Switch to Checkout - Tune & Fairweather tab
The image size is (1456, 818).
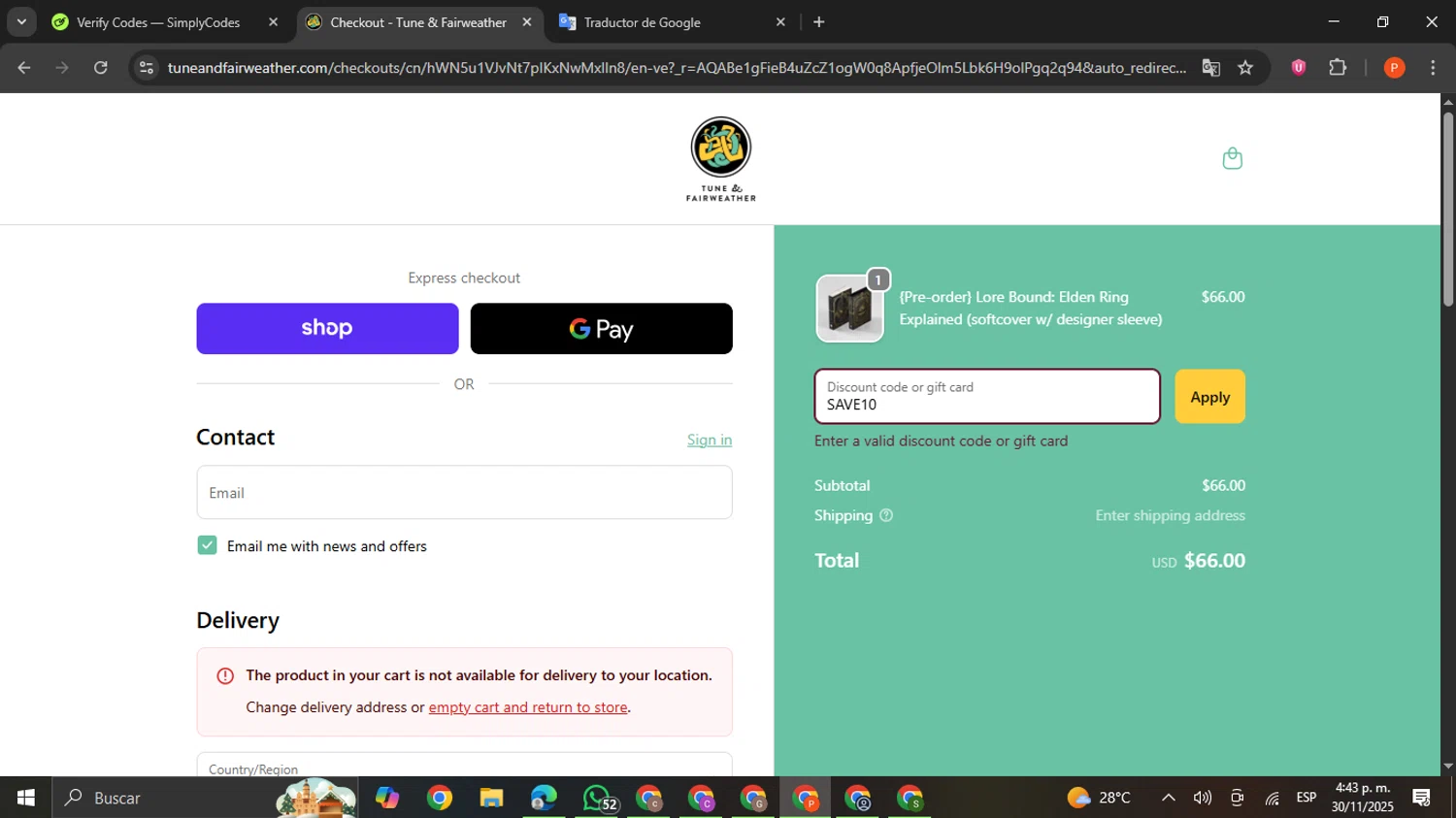(418, 21)
